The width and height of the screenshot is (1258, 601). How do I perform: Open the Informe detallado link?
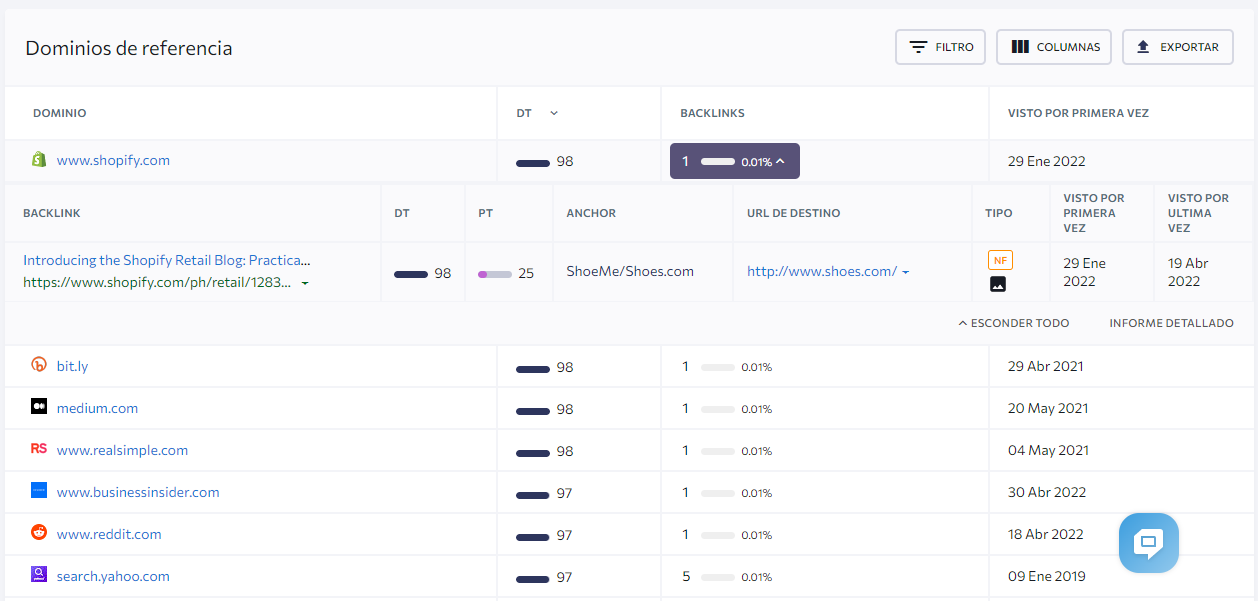click(x=1171, y=323)
